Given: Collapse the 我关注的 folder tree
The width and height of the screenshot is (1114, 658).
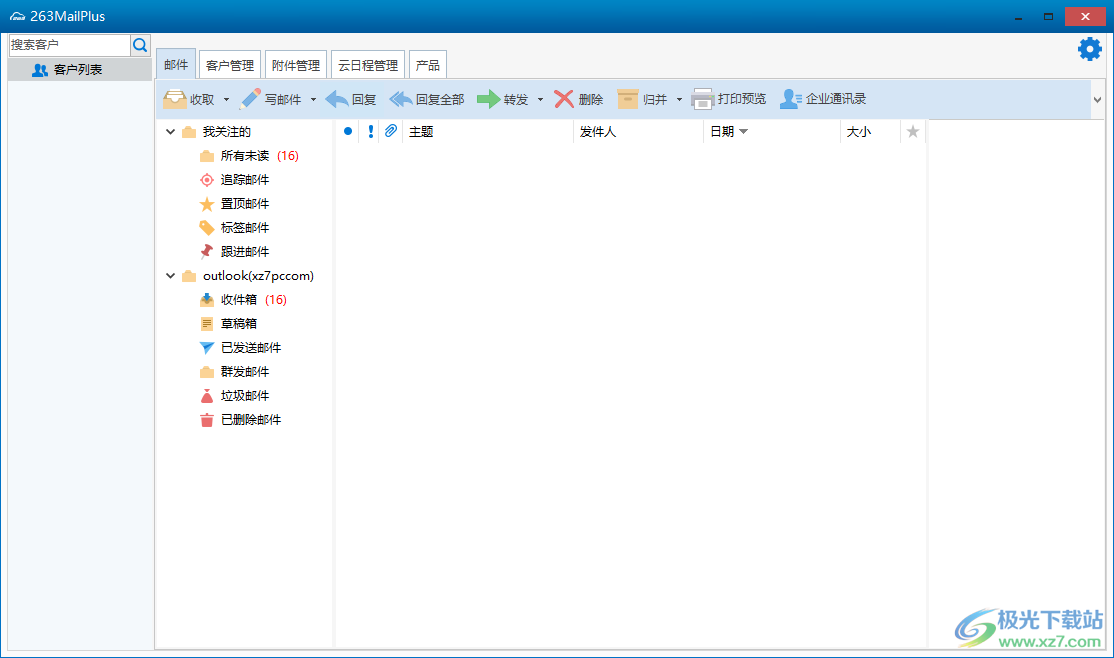Looking at the screenshot, I should coord(170,131).
